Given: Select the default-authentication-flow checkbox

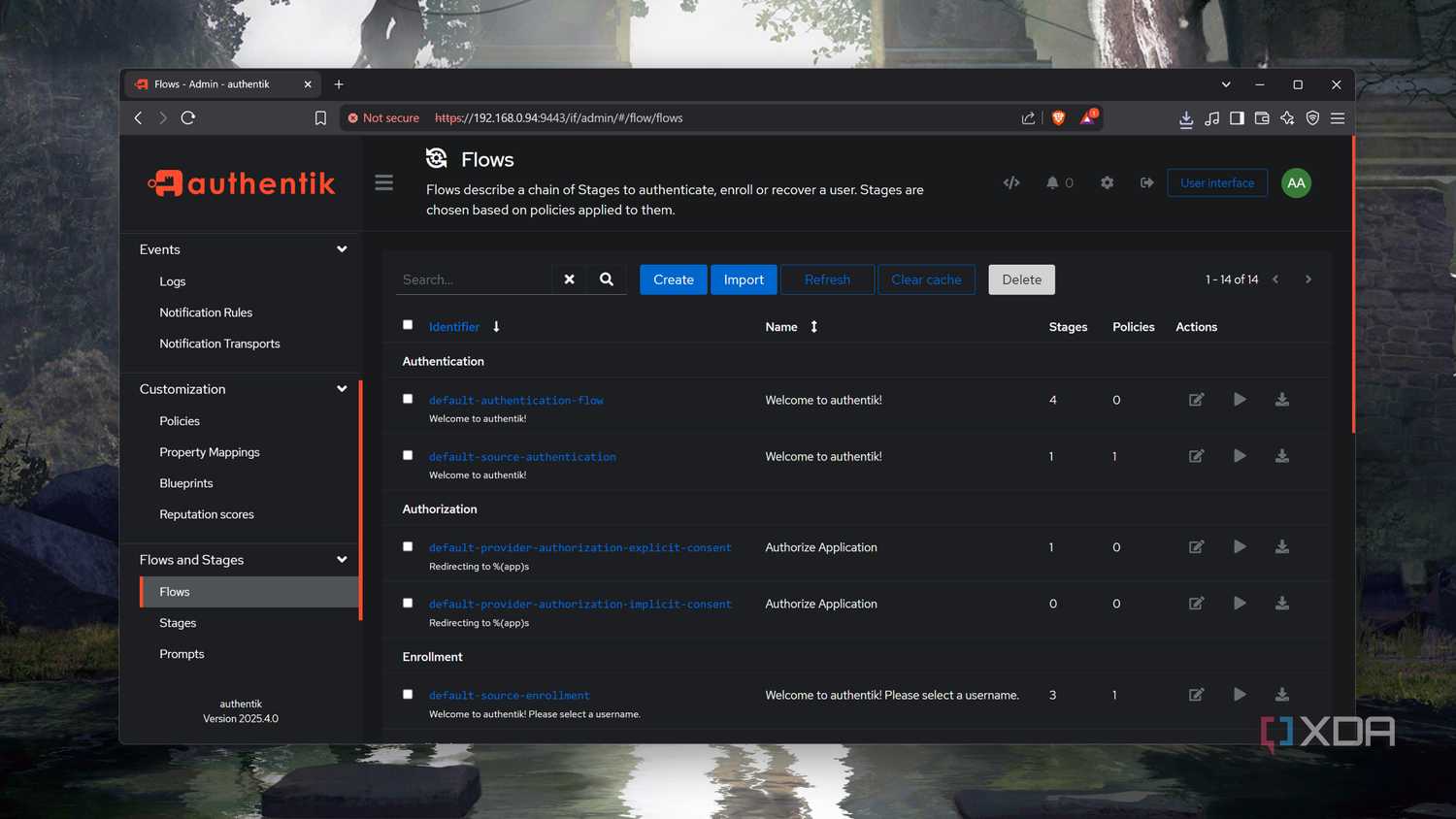Looking at the screenshot, I should click(408, 399).
